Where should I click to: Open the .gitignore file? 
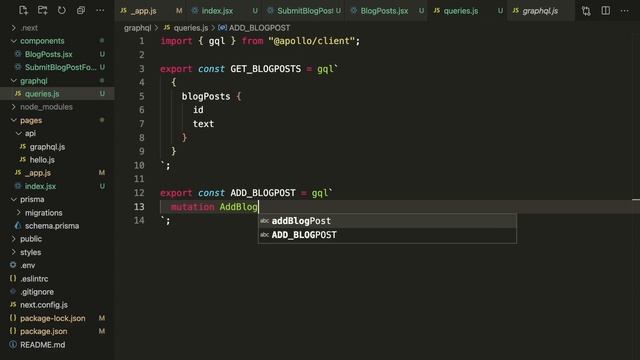(57, 292)
